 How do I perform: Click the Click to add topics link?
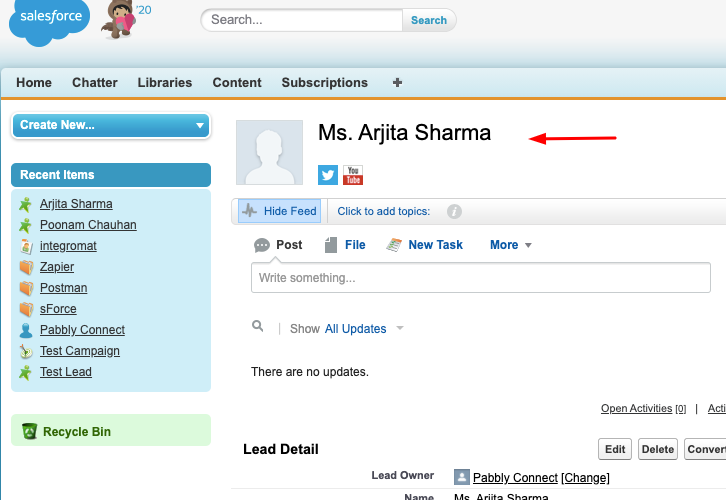tap(384, 212)
